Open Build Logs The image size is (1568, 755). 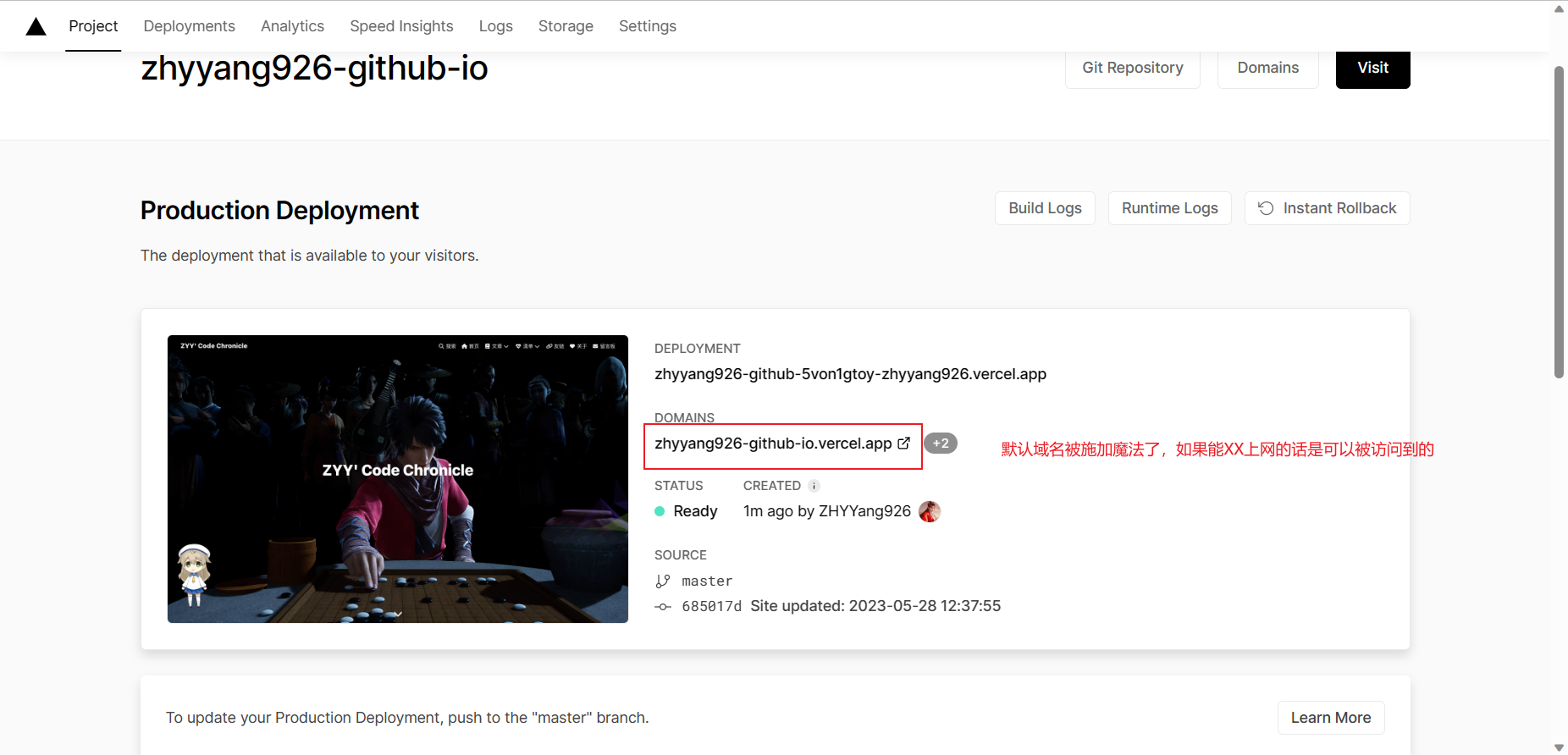(1045, 208)
